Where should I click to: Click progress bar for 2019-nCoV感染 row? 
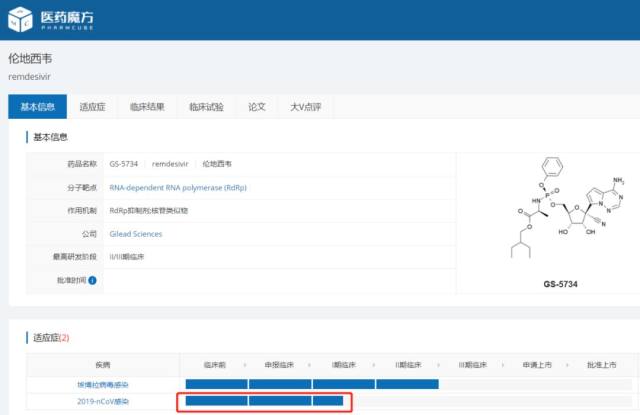point(264,401)
